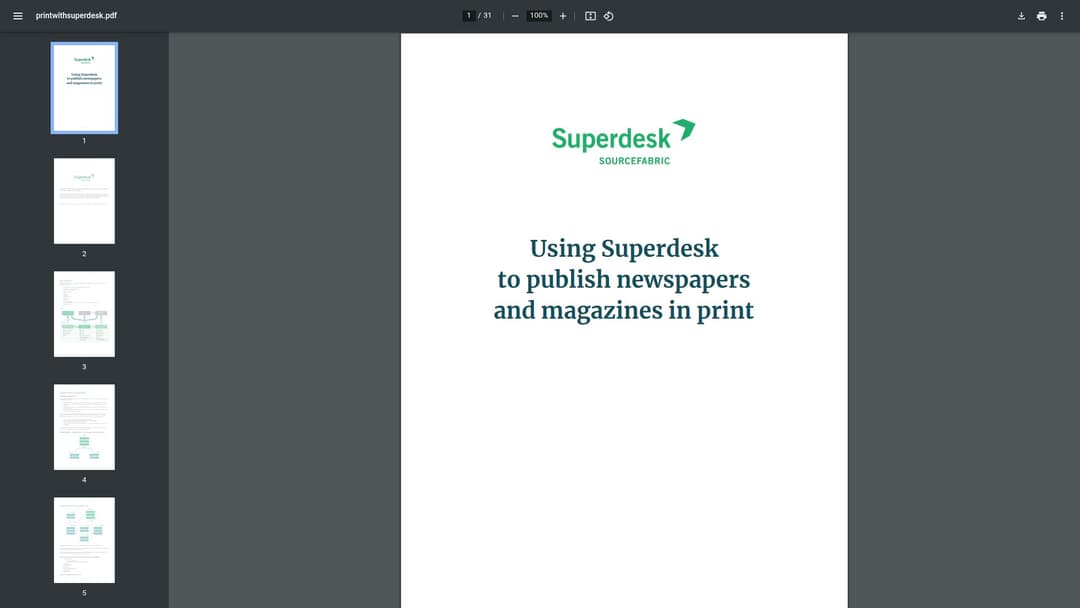Click the printwithsuperdesk.pdf file name
The height and width of the screenshot is (608, 1080).
(x=76, y=16)
